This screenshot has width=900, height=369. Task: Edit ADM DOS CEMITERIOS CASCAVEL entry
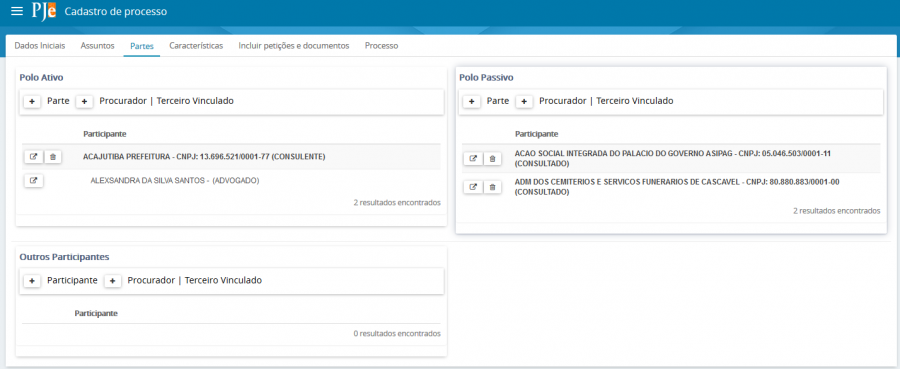click(473, 187)
